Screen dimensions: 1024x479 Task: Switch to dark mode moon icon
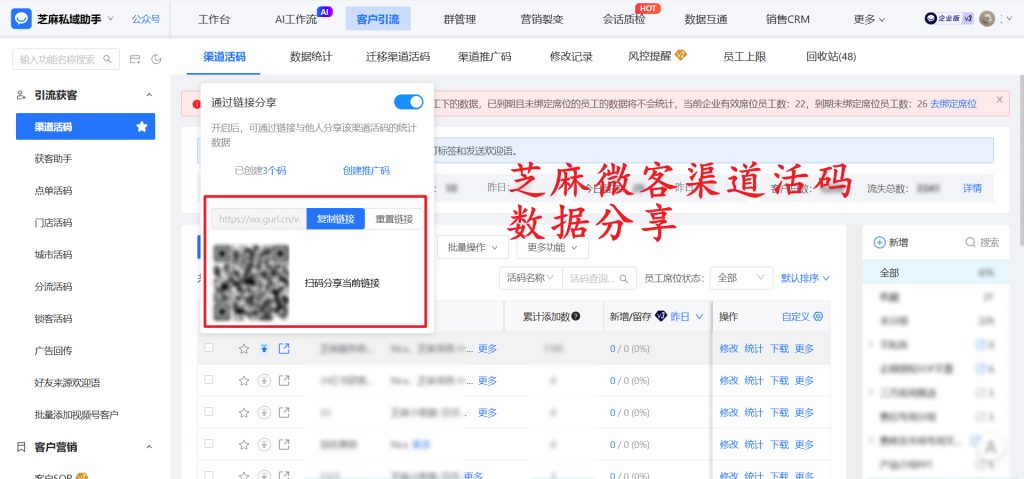click(156, 59)
